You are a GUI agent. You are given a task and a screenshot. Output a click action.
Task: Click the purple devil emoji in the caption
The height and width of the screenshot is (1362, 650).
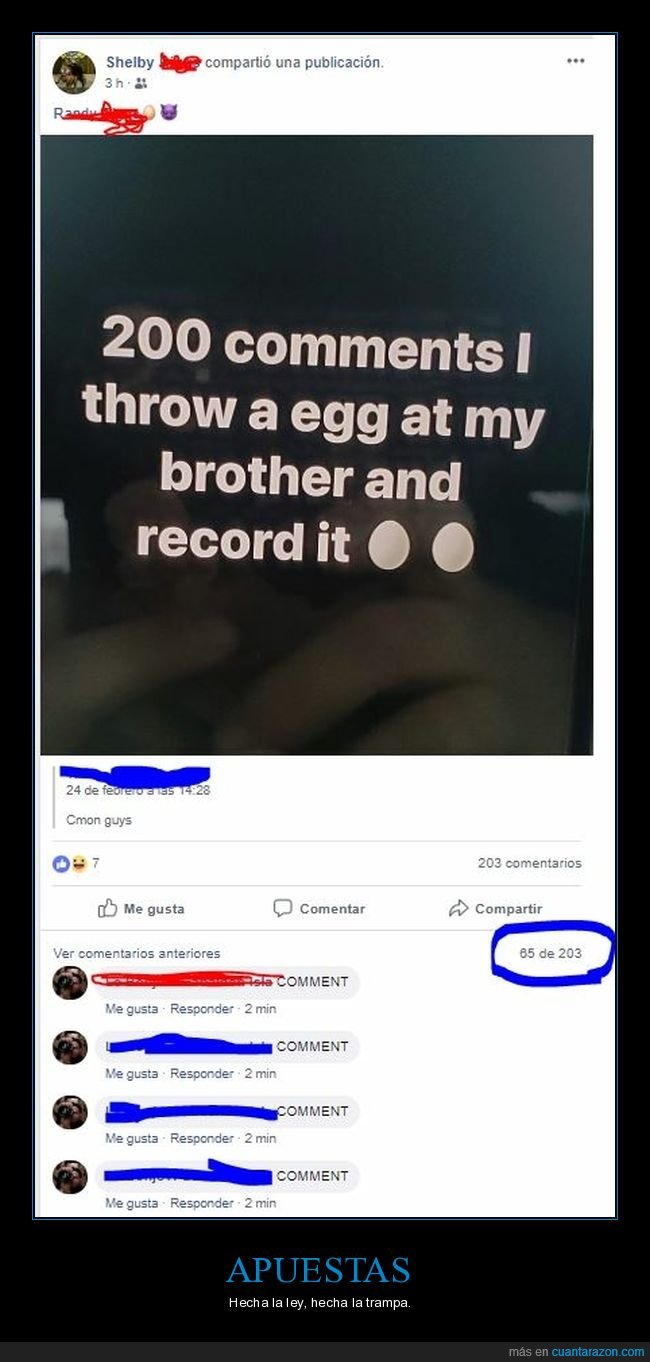click(169, 112)
